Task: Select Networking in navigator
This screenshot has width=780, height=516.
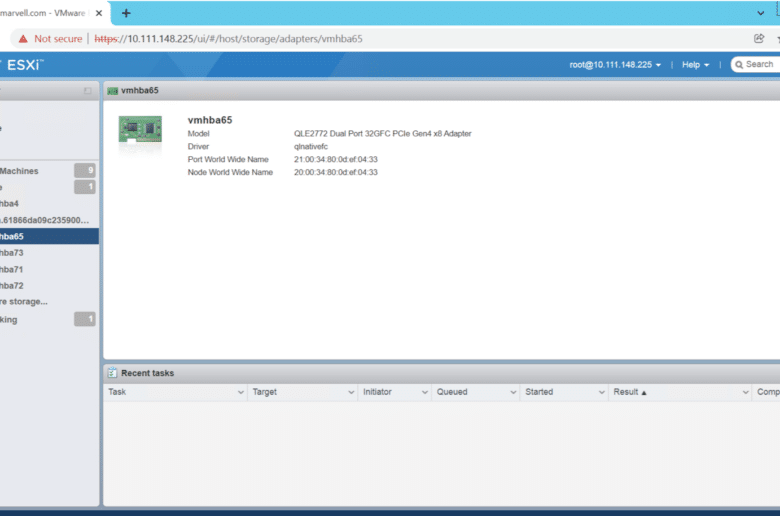Action: pos(8,319)
